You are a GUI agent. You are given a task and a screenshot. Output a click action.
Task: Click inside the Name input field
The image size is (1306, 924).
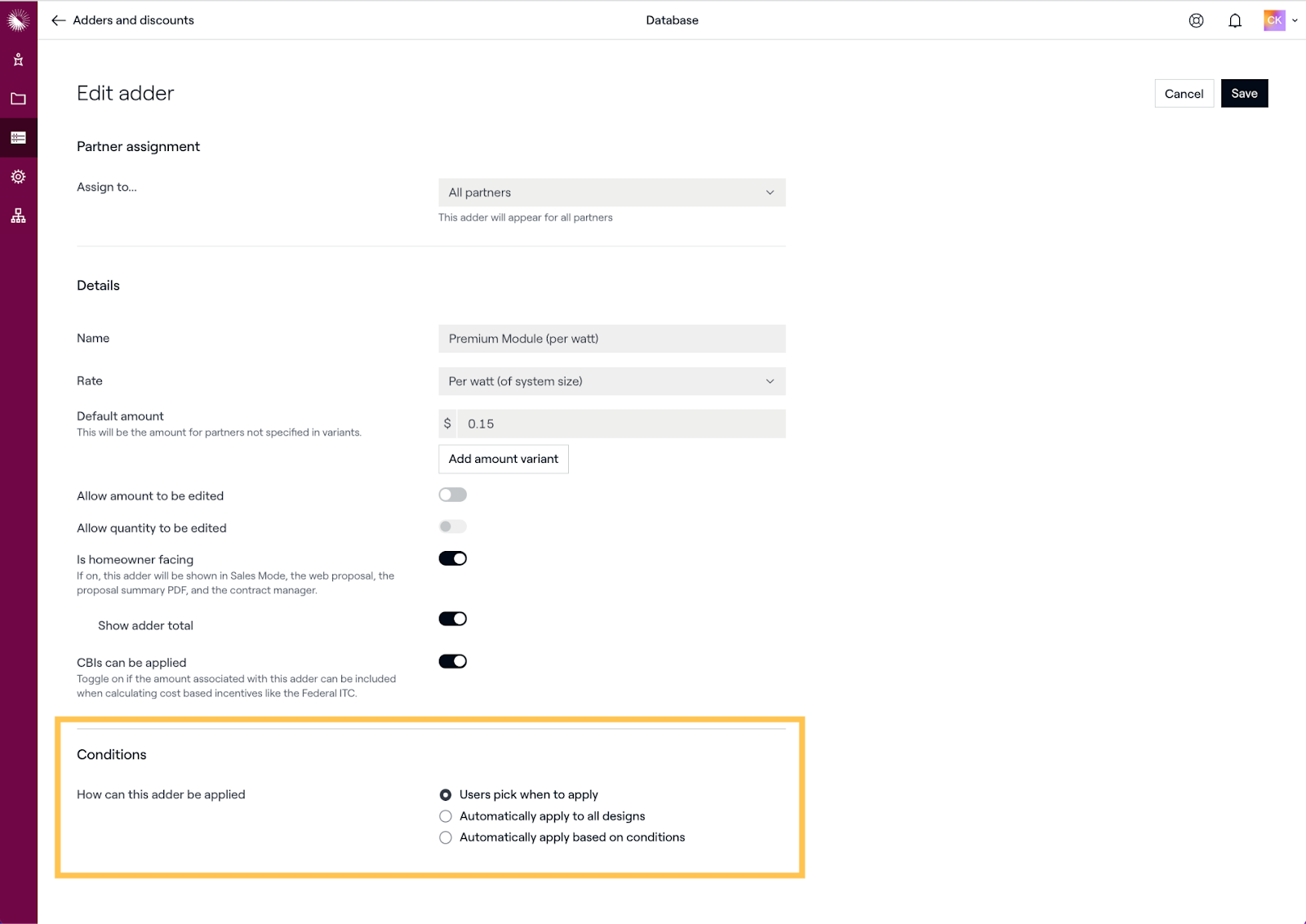(611, 339)
